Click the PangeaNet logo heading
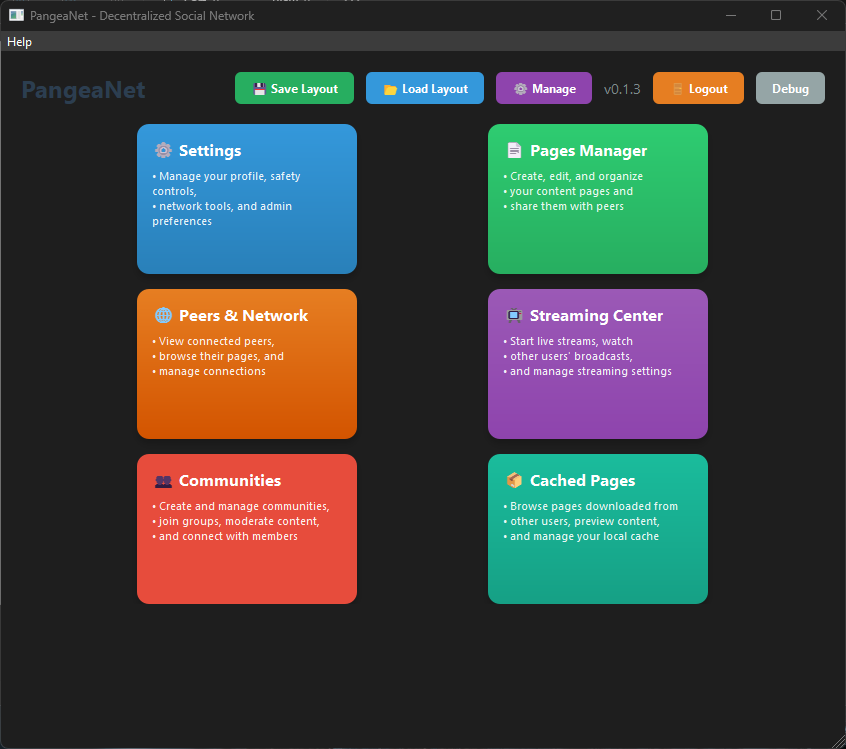Viewport: 846px width, 749px height. coord(84,90)
